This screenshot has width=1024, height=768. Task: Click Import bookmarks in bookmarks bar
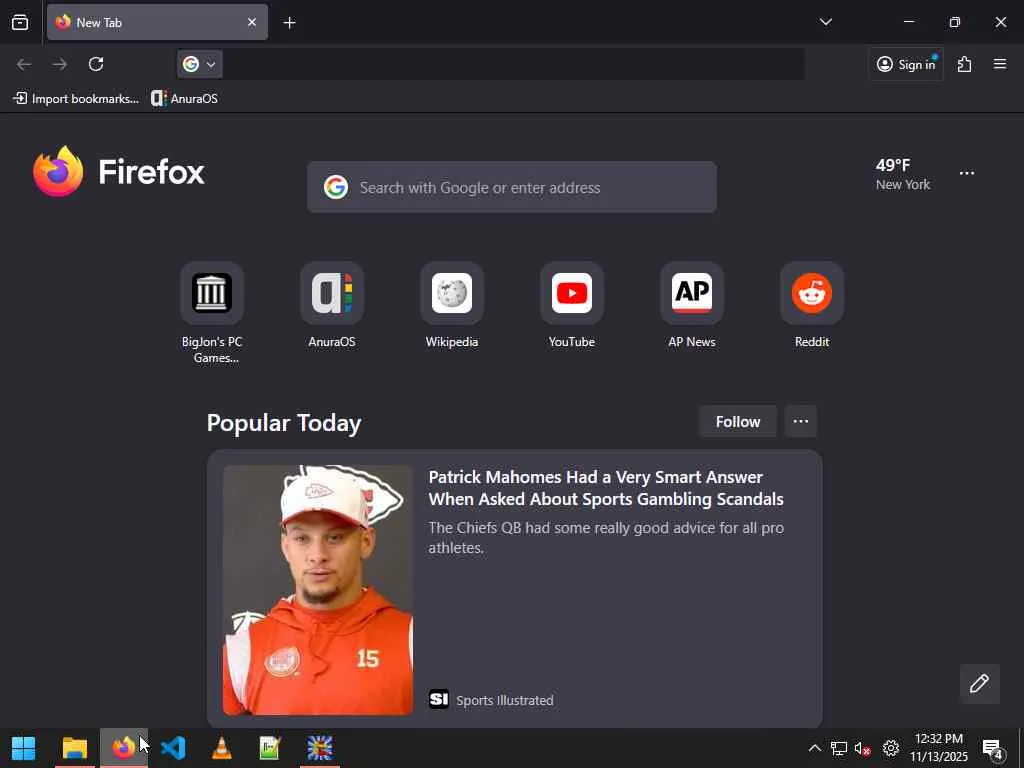76,99
